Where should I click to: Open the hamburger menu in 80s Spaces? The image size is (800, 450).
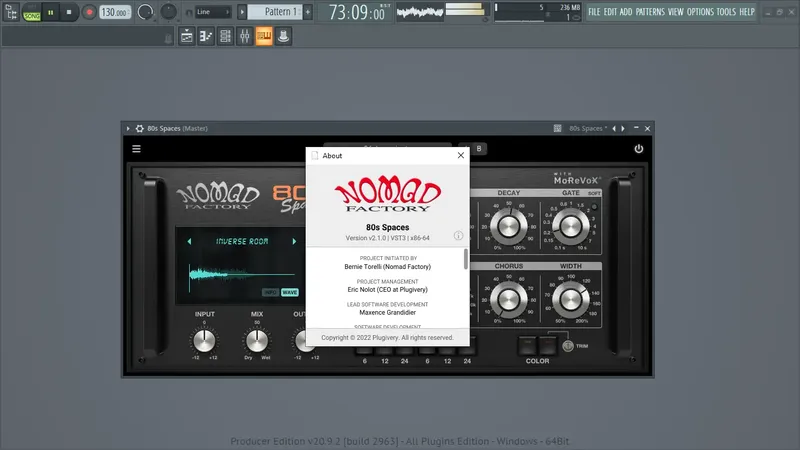136,148
